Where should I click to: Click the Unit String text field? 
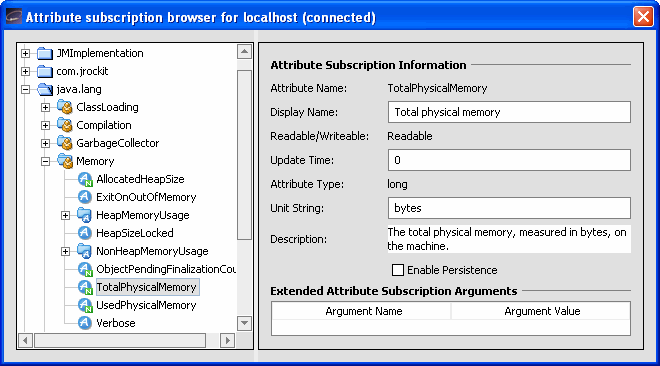click(509, 208)
